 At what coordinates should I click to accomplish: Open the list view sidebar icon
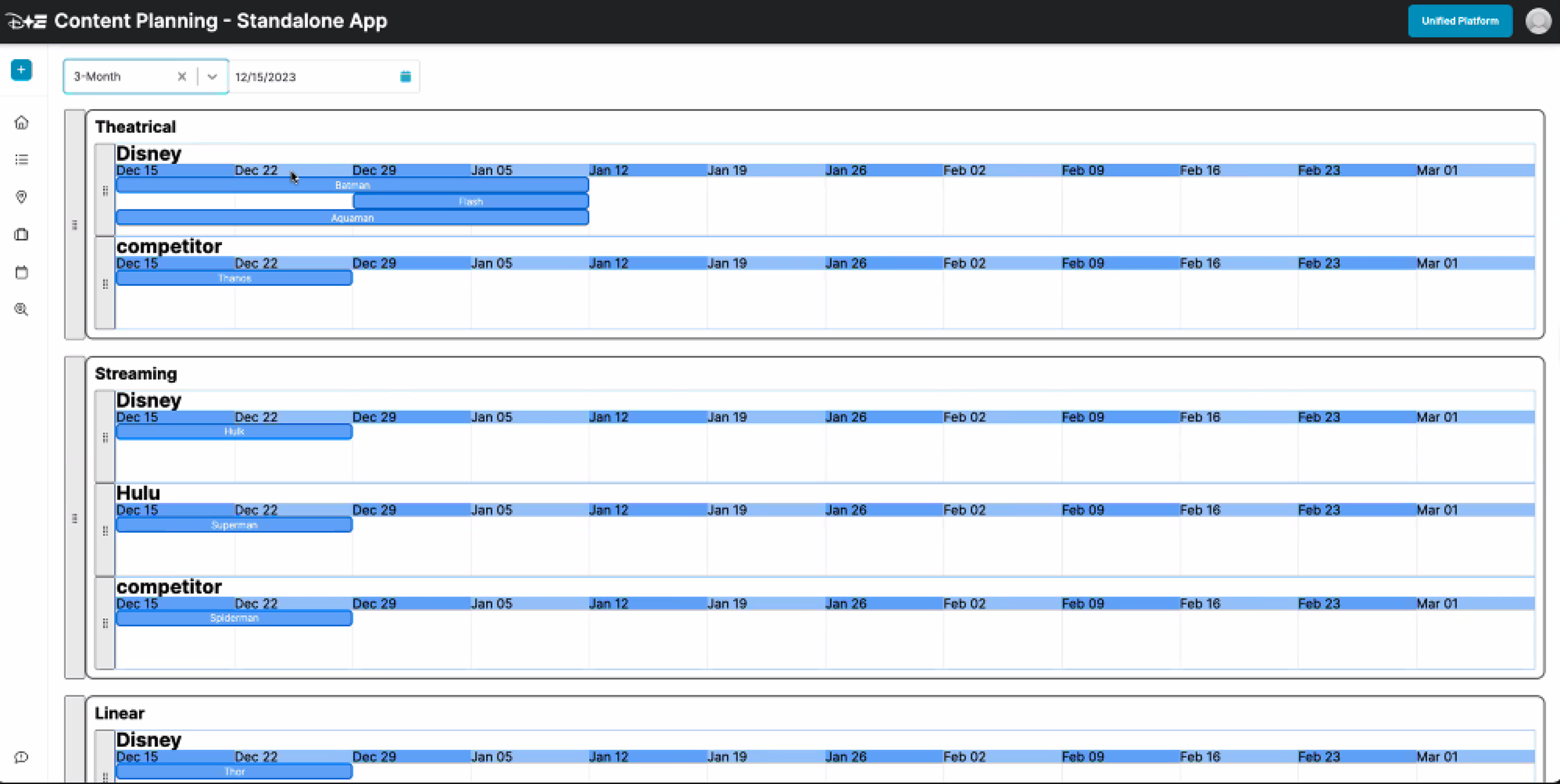tap(21, 160)
